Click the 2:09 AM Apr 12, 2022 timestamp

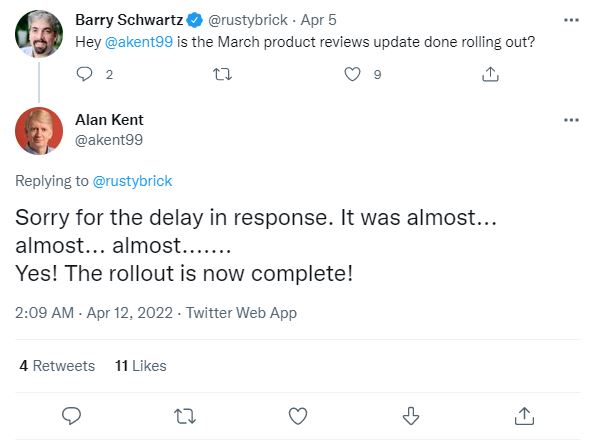94,313
